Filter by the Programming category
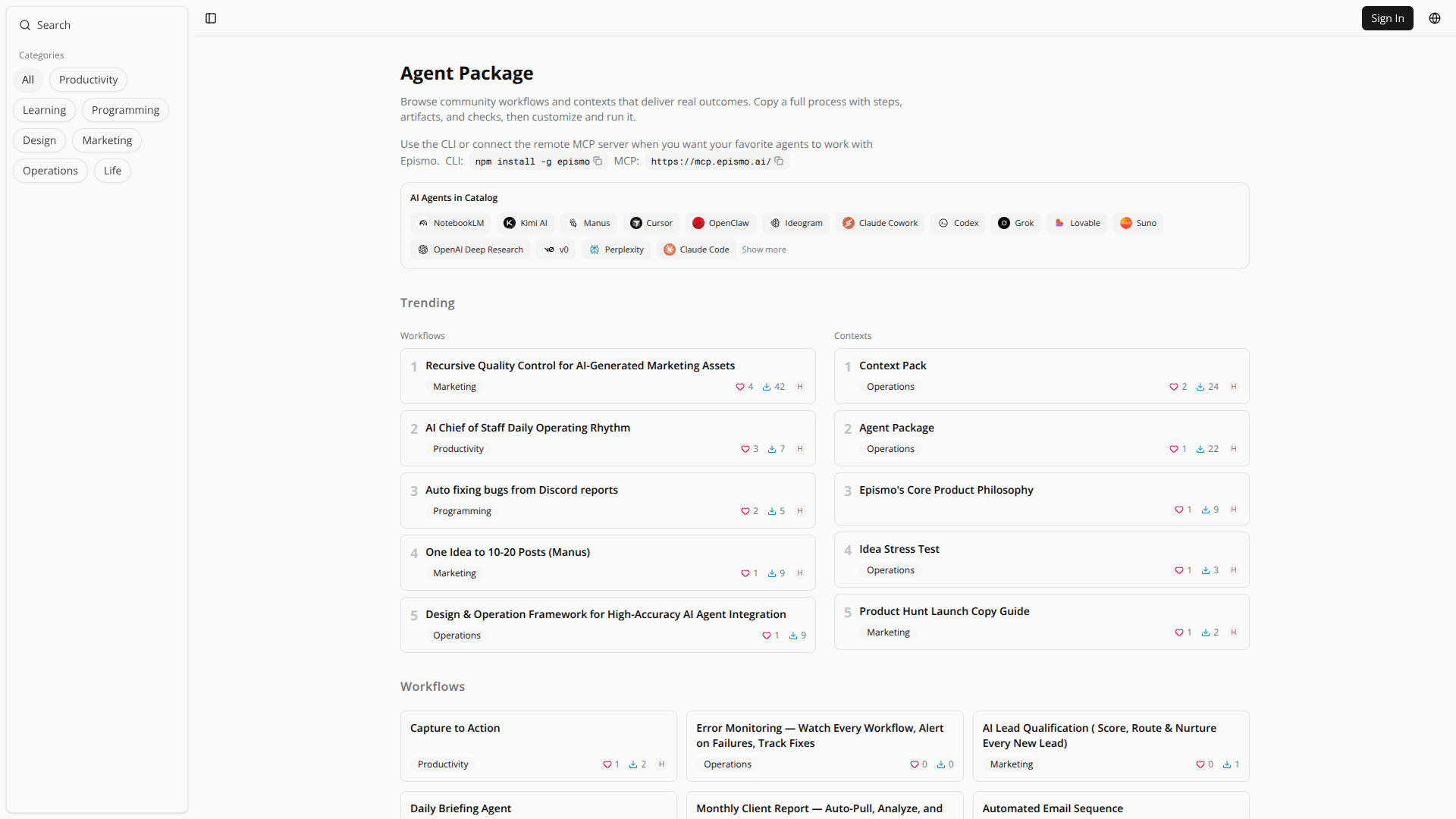1456x819 pixels. [x=125, y=110]
